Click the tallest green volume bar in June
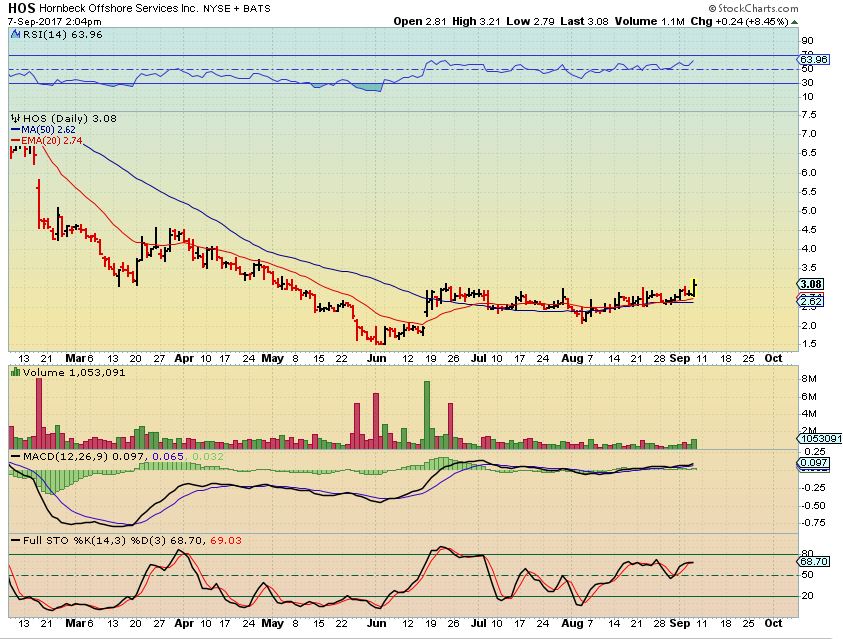 [427, 415]
